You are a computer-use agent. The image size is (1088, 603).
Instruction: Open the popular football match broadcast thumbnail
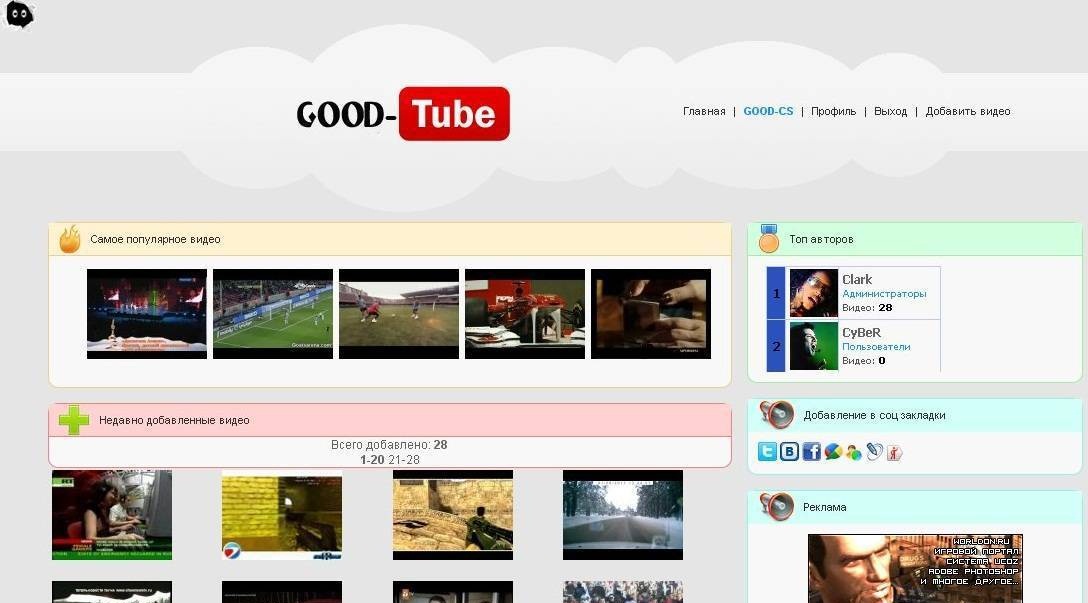(x=273, y=314)
